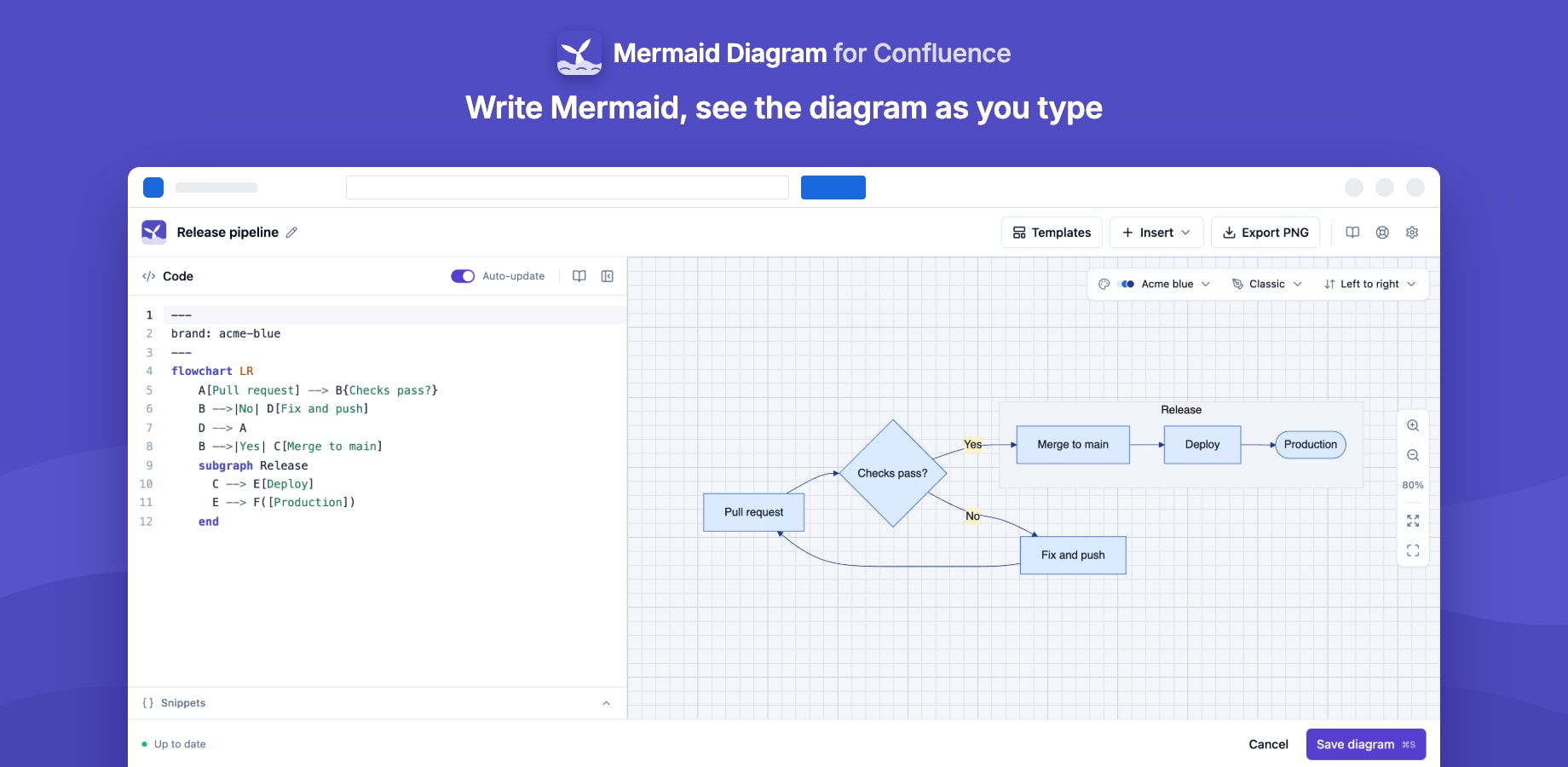Collapse the code panel with the sidebar icon
1568x767 pixels.
pyautogui.click(x=608, y=276)
